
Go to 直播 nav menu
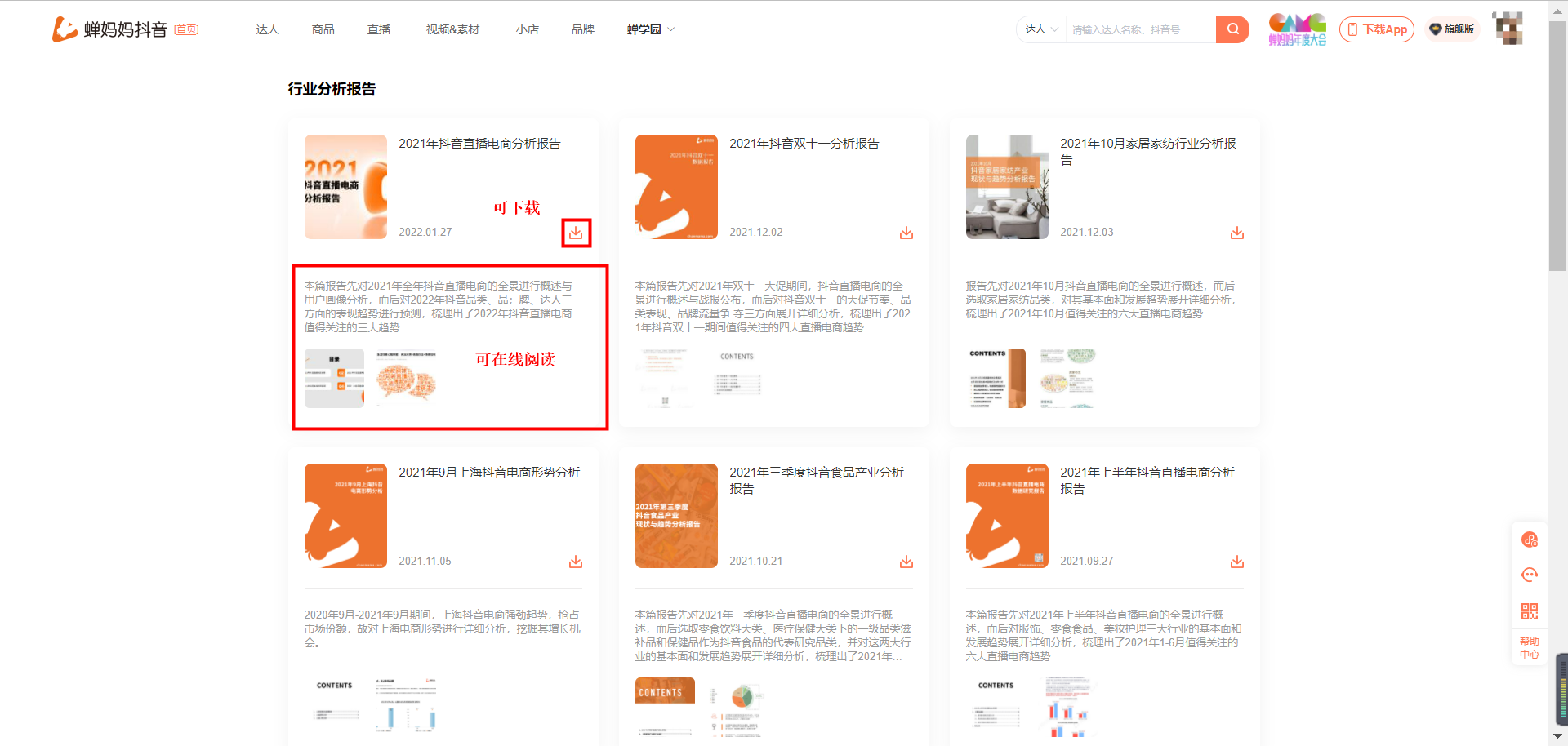click(379, 29)
